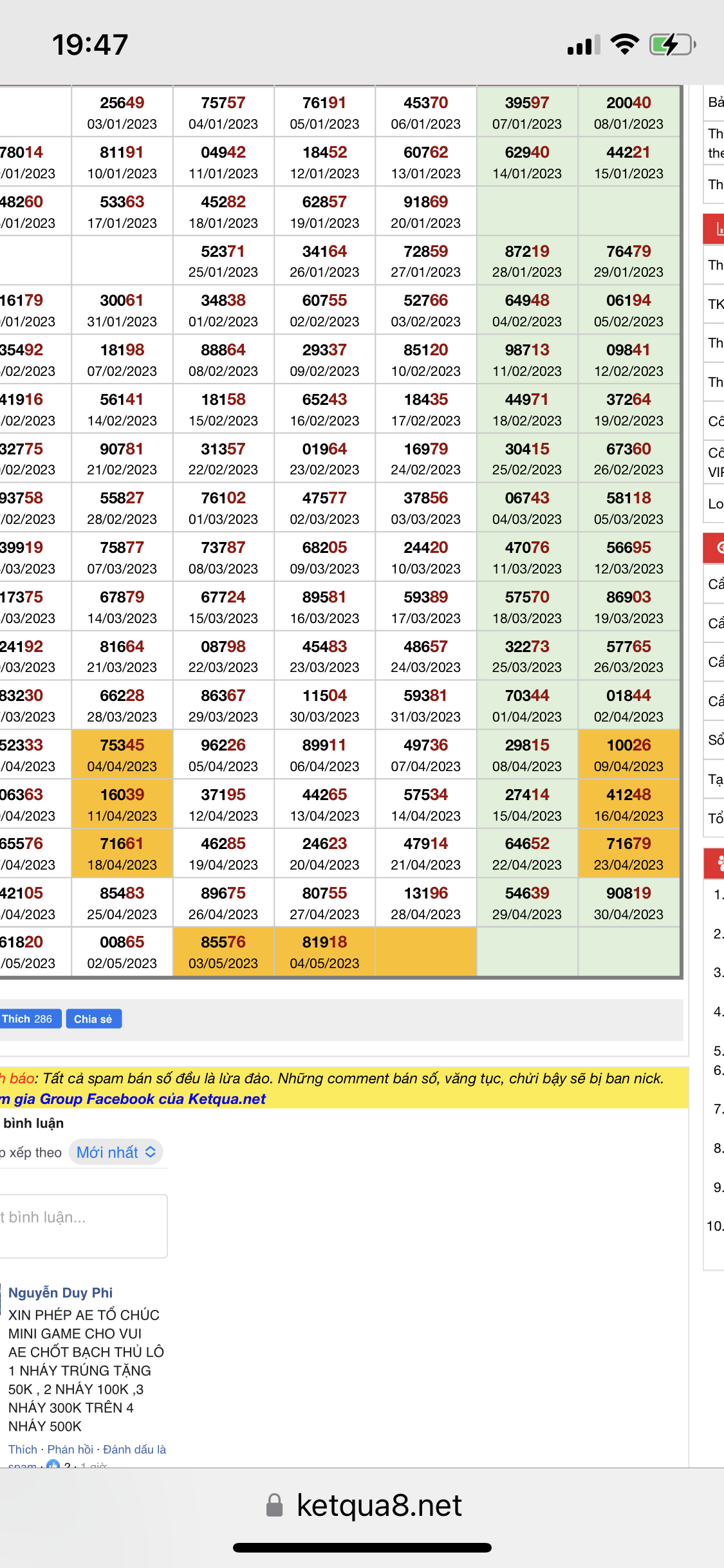This screenshot has width=724, height=1568.
Task: Tap the Wi-Fi status icon
Action: (624, 44)
